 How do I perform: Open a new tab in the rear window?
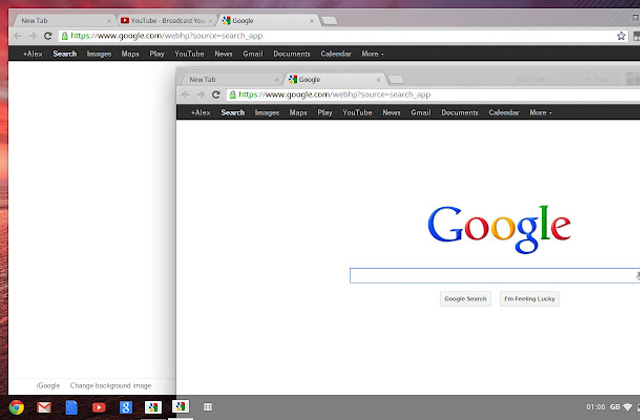(x=329, y=20)
